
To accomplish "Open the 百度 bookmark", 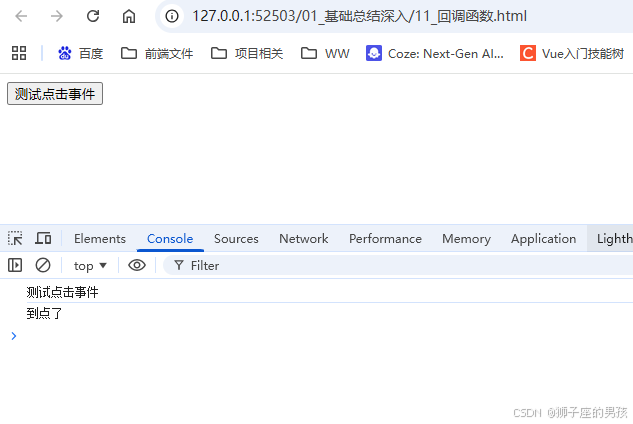I will tap(80, 53).
